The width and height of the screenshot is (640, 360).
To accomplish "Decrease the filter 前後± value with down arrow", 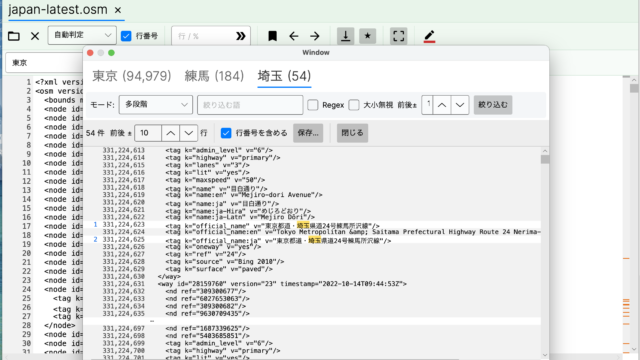I will [460, 105].
